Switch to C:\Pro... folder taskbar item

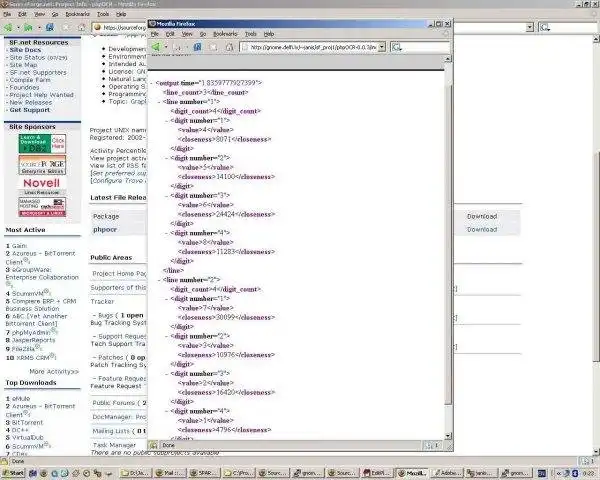coord(237,473)
